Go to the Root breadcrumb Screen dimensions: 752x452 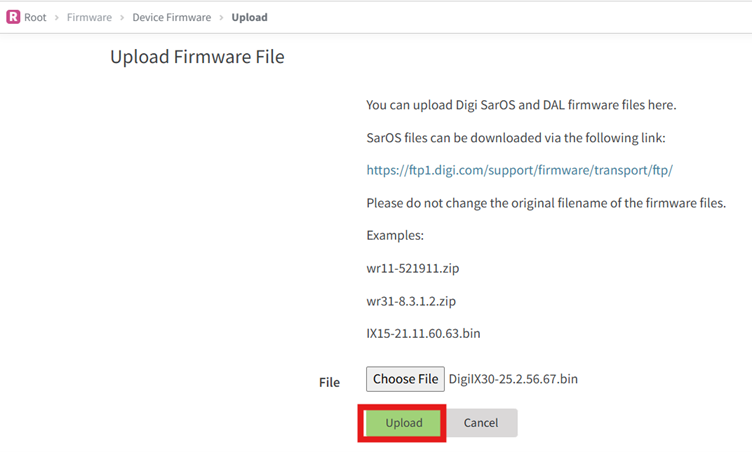point(35,17)
